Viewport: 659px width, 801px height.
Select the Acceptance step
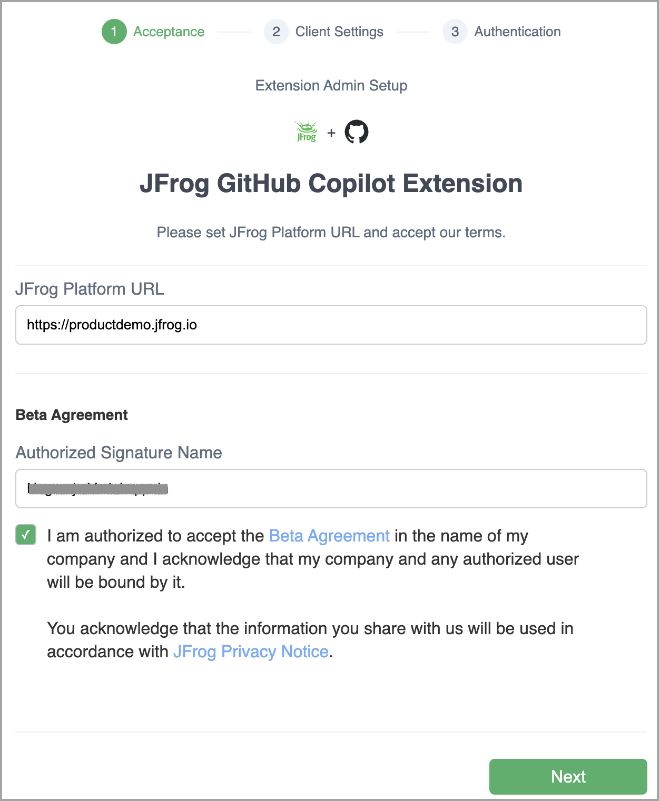169,31
